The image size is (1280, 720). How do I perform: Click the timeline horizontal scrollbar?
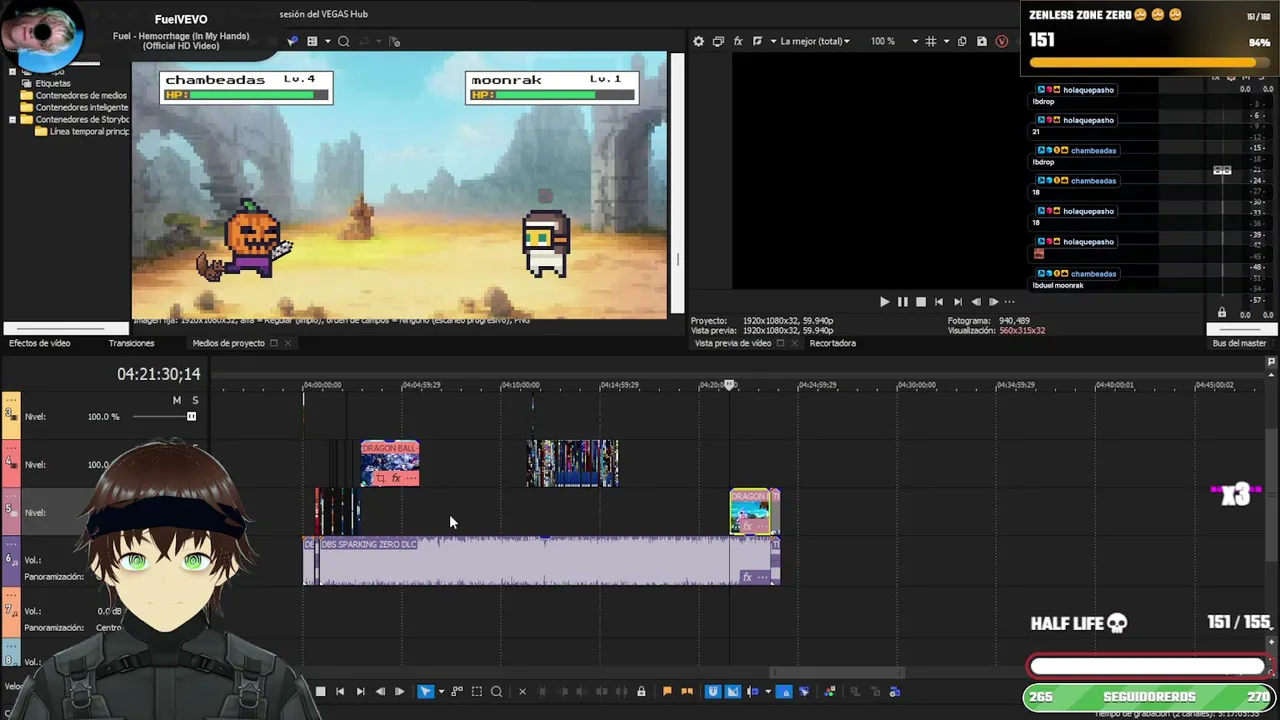838,672
